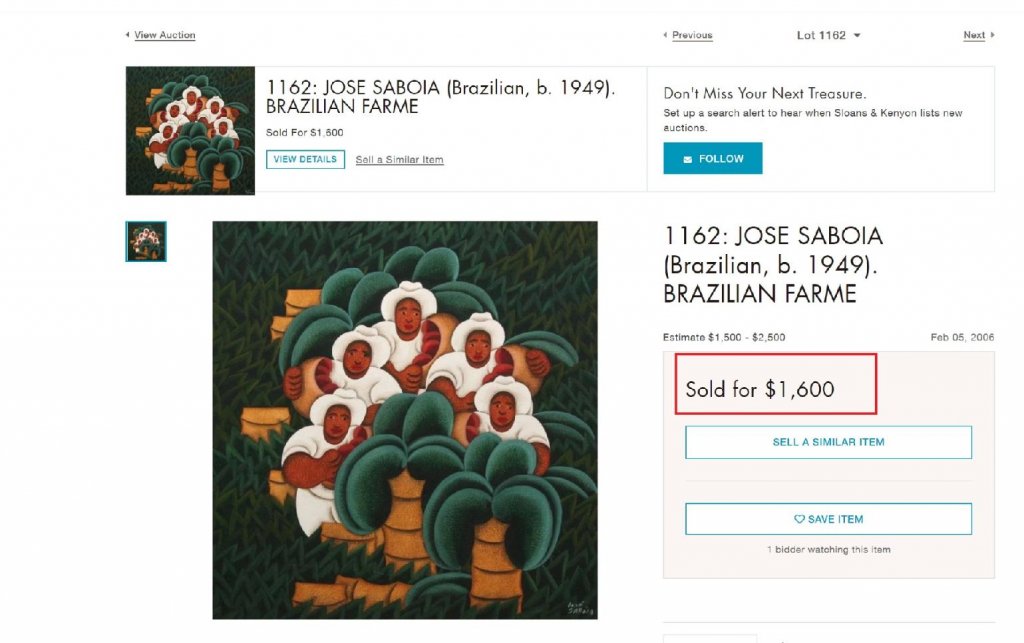Click the caret next to Lot 1162
The height and width of the screenshot is (643, 1024).
click(x=857, y=36)
